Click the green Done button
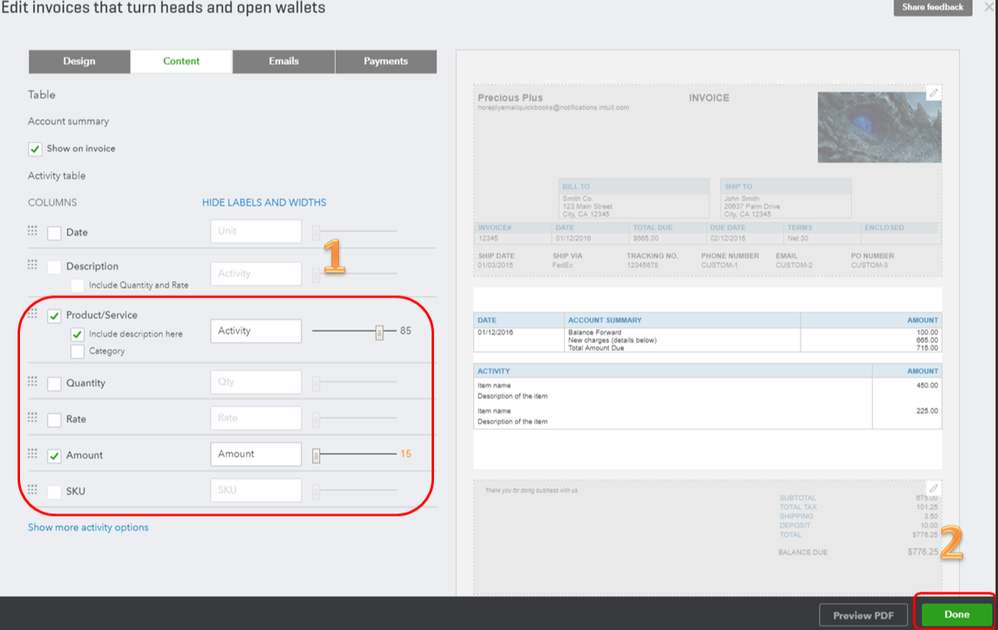This screenshot has width=998, height=630. tap(957, 614)
